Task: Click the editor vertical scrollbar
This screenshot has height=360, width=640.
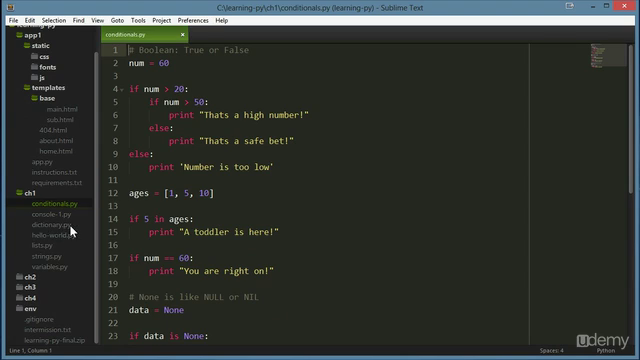Action: click(x=631, y=118)
